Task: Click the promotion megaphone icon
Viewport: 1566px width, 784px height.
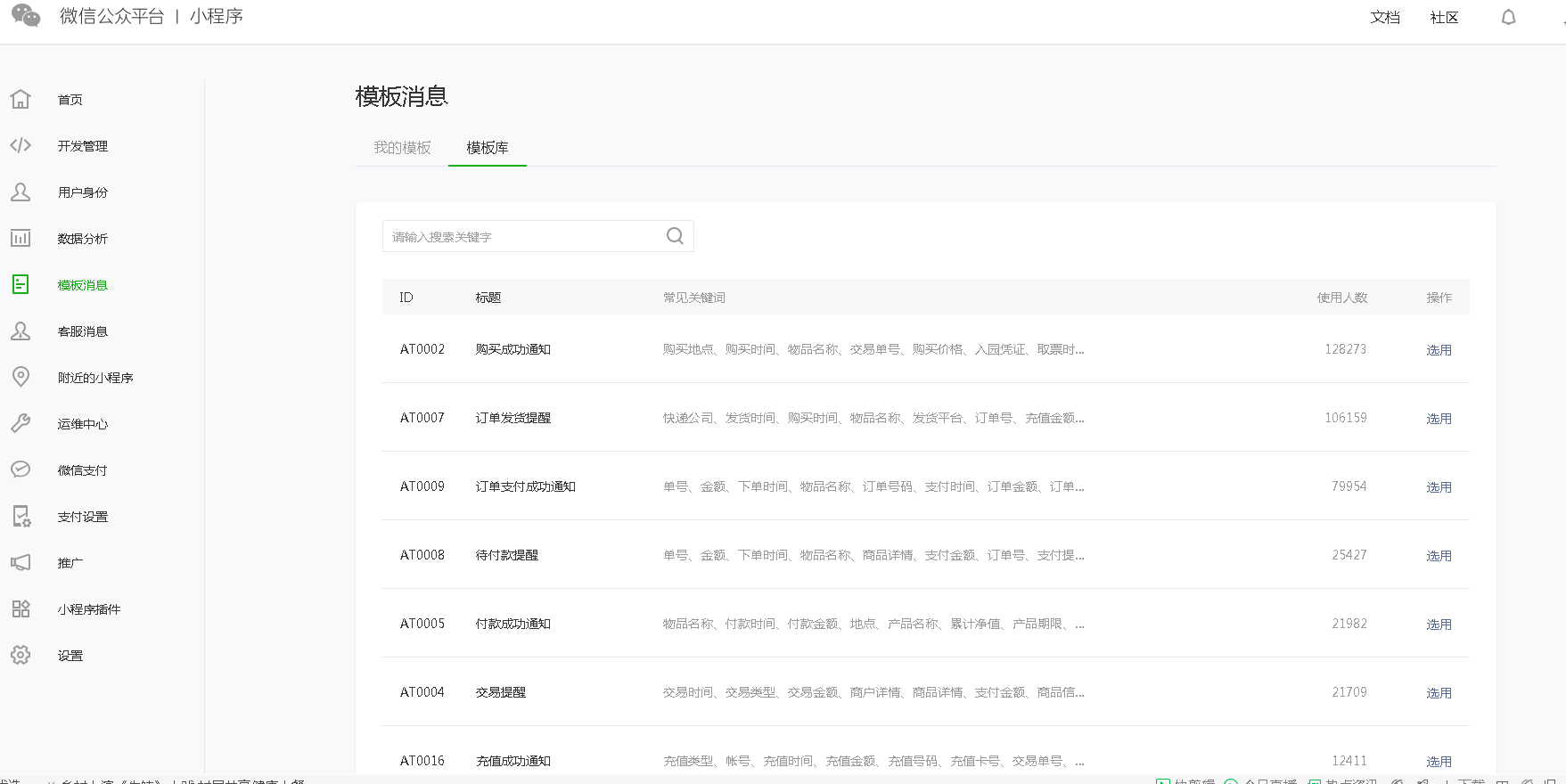Action: pos(20,563)
